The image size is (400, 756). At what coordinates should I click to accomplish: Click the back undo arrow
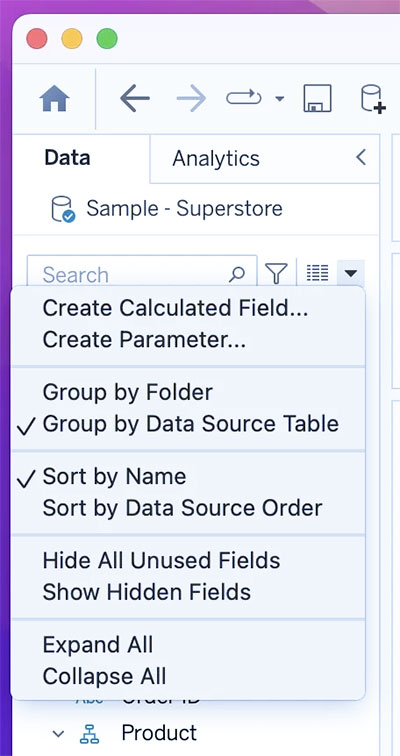[x=135, y=99]
